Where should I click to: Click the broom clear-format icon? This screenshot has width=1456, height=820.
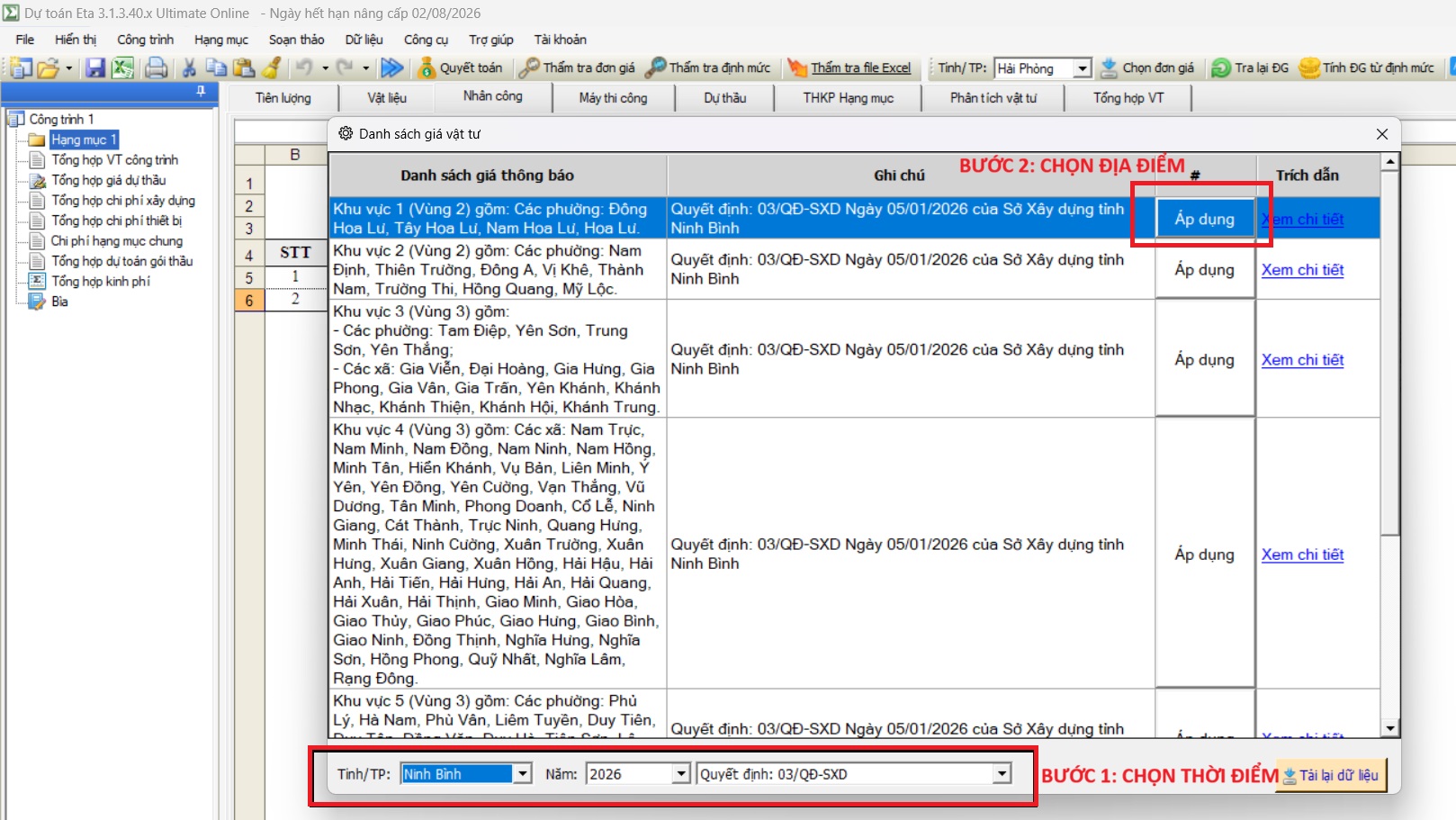point(272,68)
